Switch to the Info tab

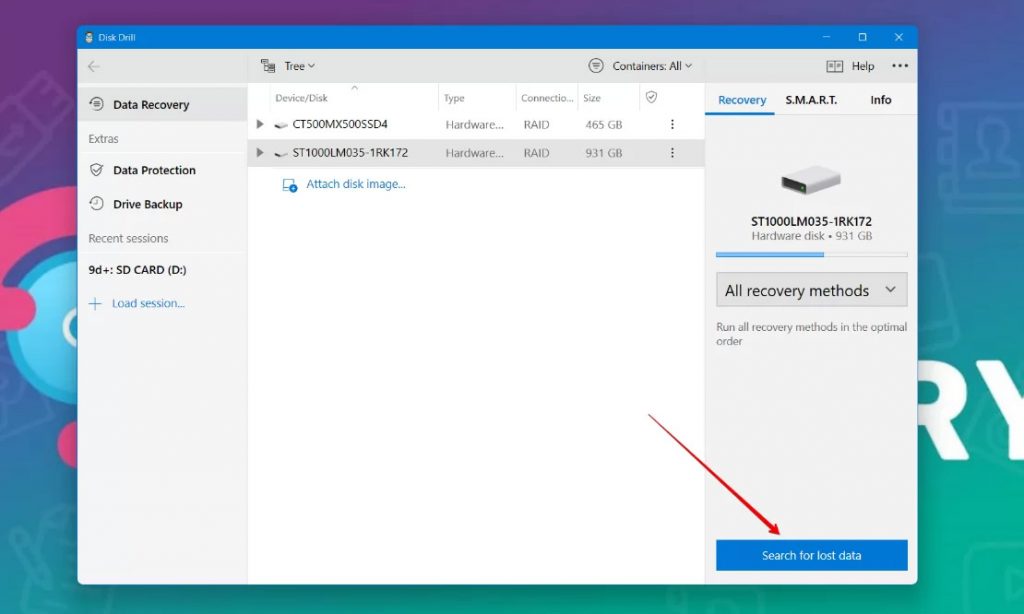point(880,100)
